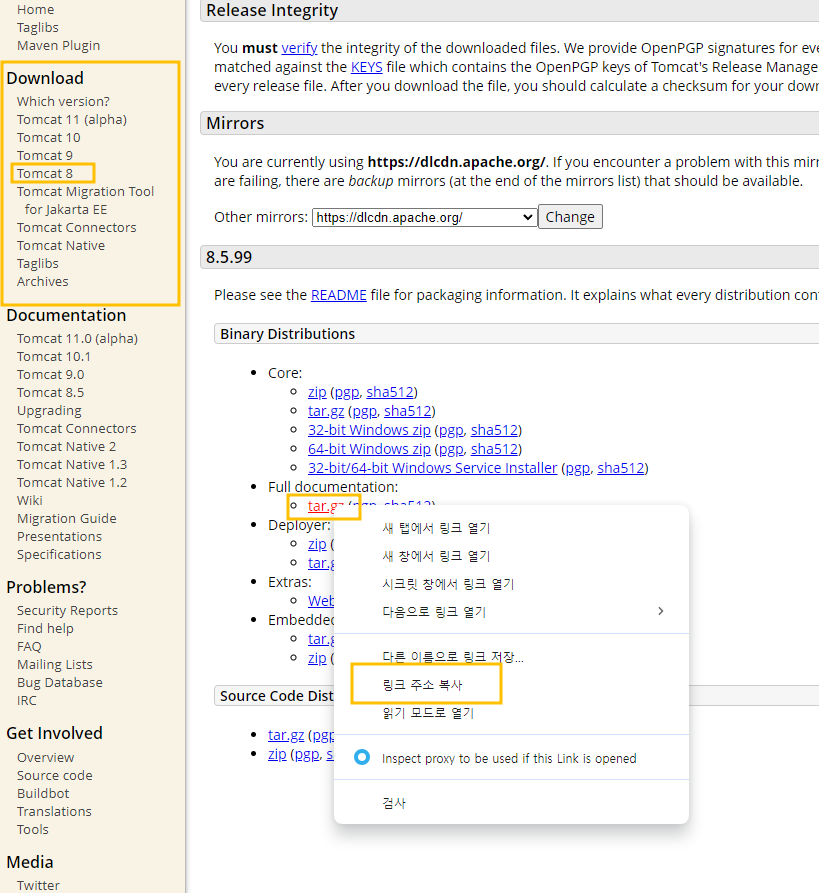The width and height of the screenshot is (819, 893).
Task: Download source code tar.gz
Action: [286, 735]
